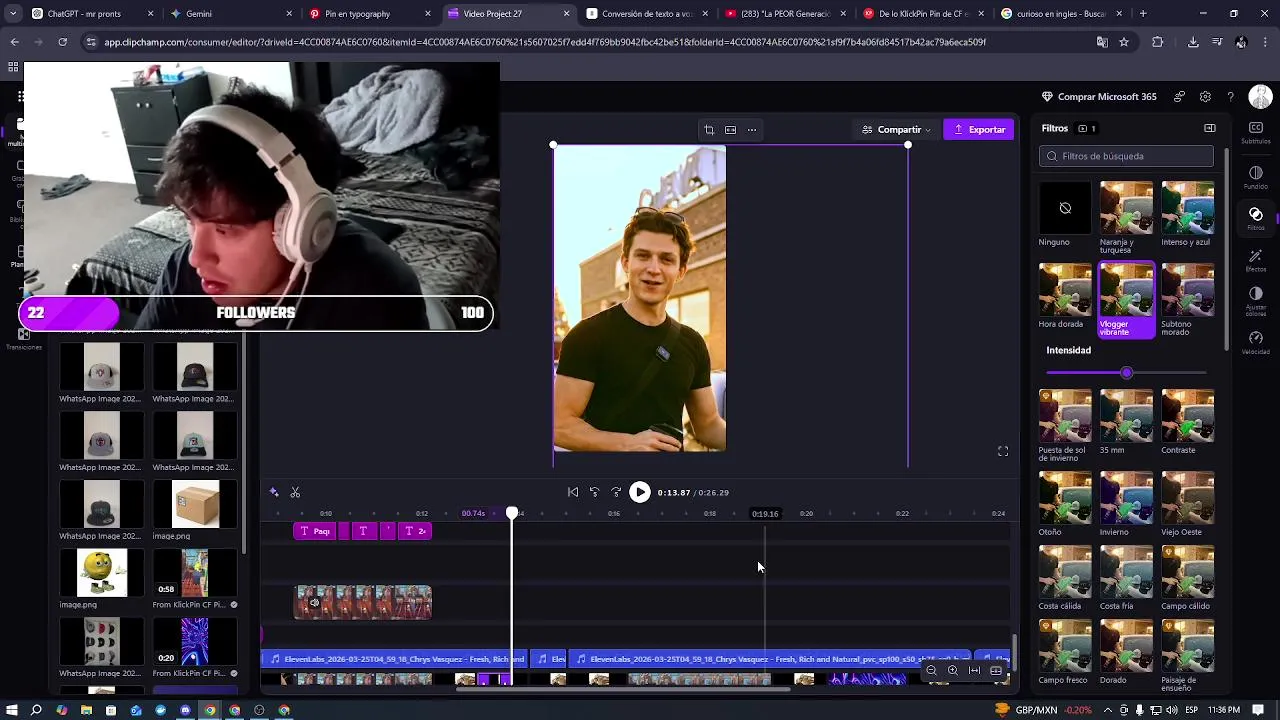
Task: Apply the Campo cálido filter
Action: [x=1188, y=578]
